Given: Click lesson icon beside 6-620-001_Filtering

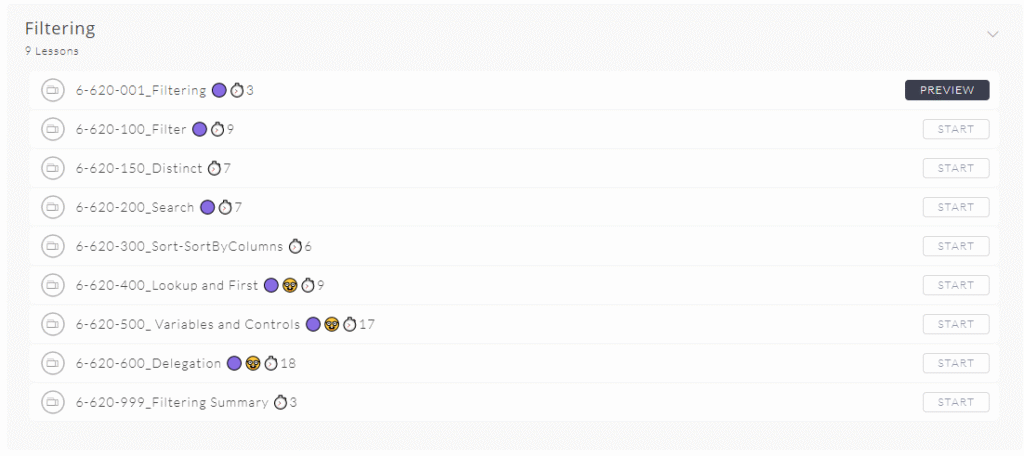Looking at the screenshot, I should tap(52, 90).
